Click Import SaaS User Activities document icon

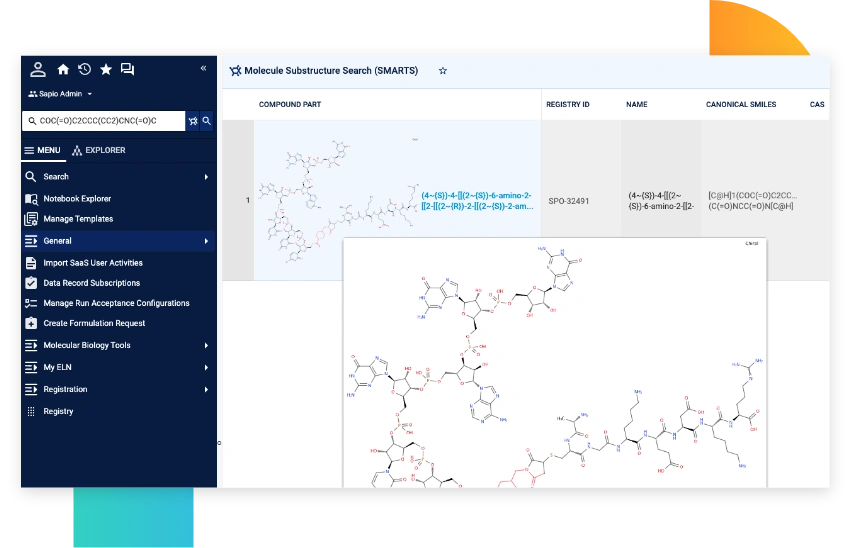(31, 263)
